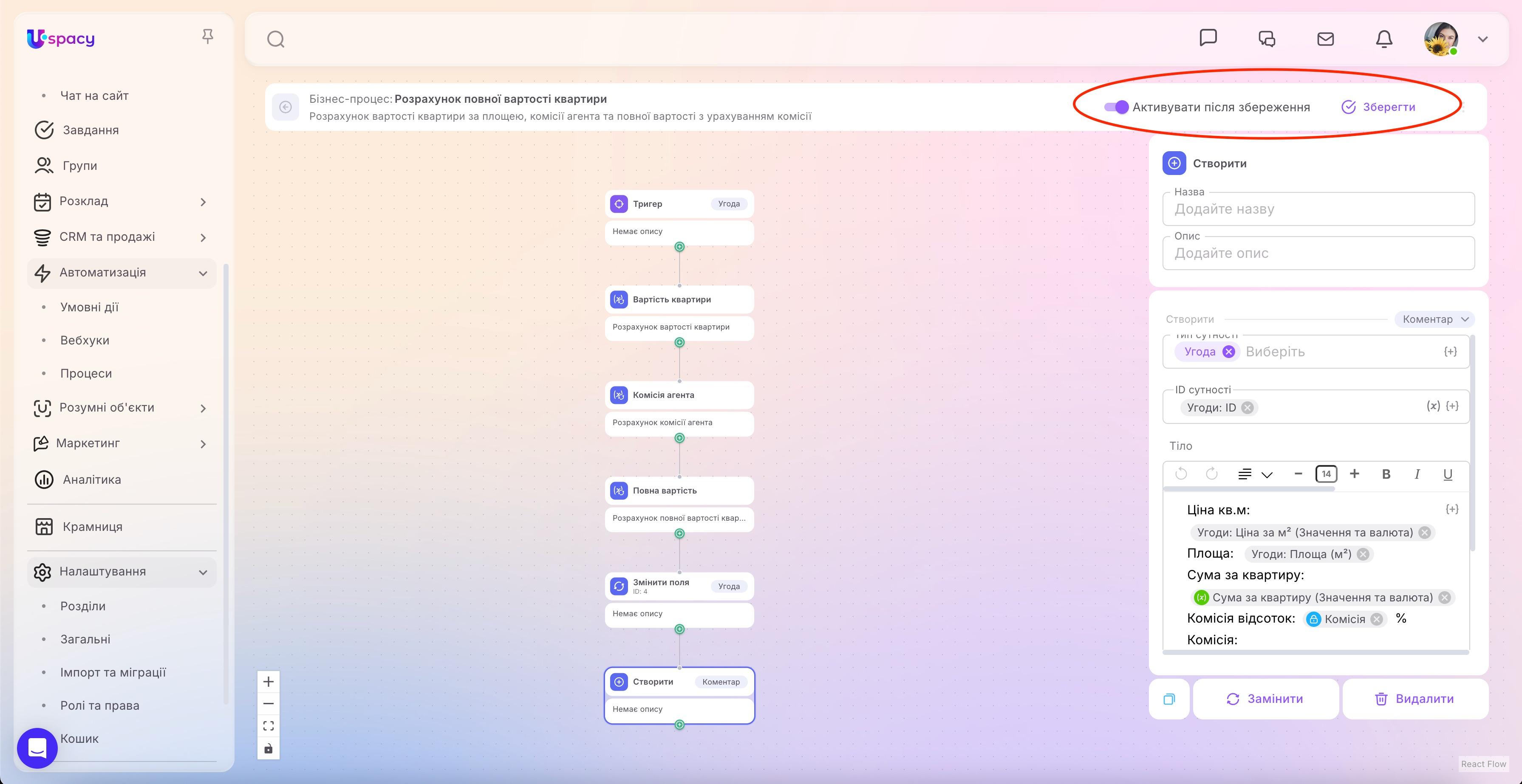1522x784 pixels.
Task: Zoom out the canvas with minus control
Action: point(268,704)
